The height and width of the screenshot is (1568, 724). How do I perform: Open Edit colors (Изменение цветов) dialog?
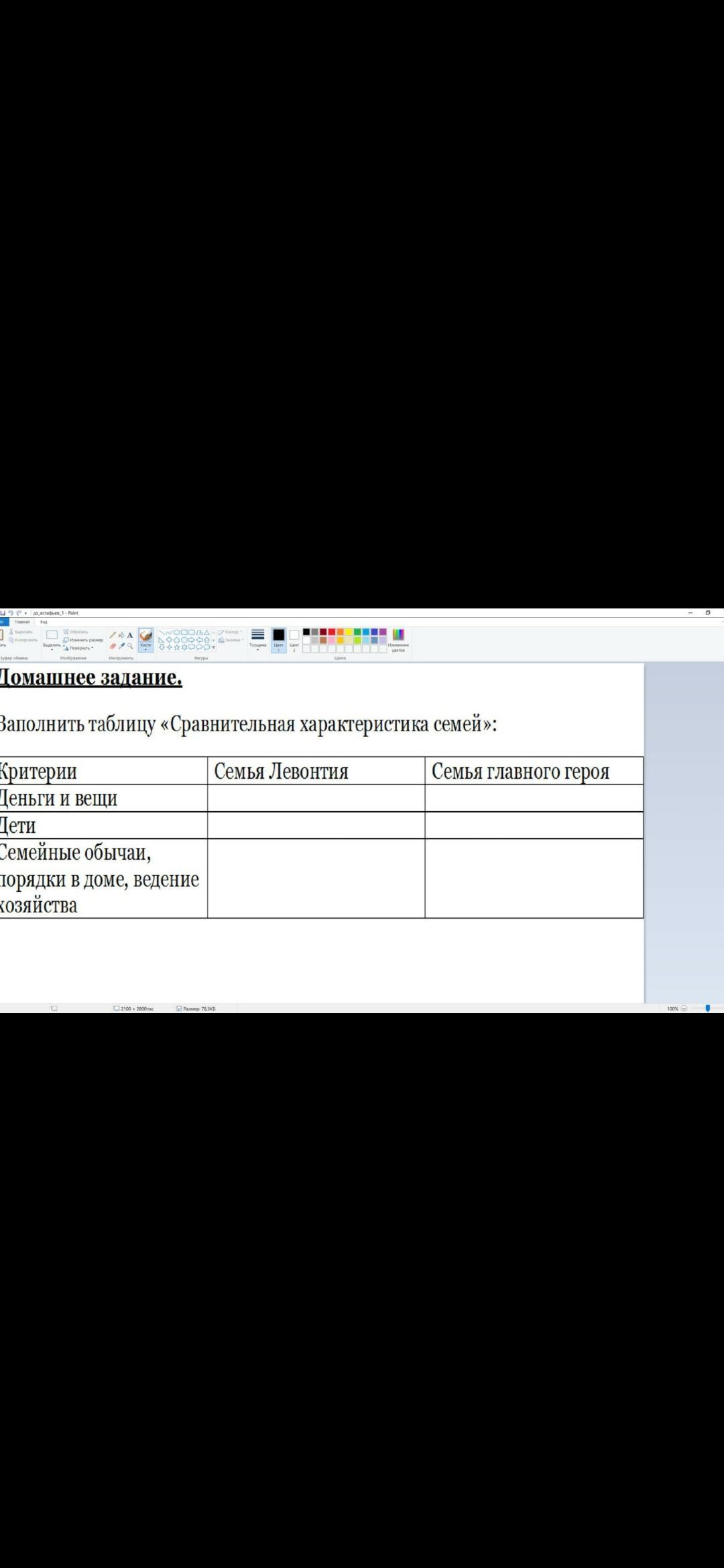pos(398,640)
